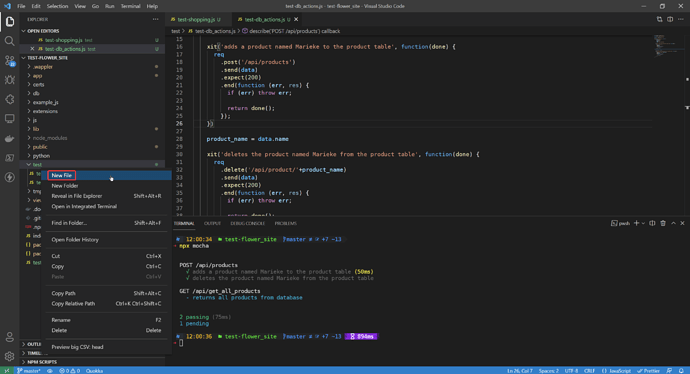
Task: Open the Extensions view icon
Action: [x=9, y=99]
